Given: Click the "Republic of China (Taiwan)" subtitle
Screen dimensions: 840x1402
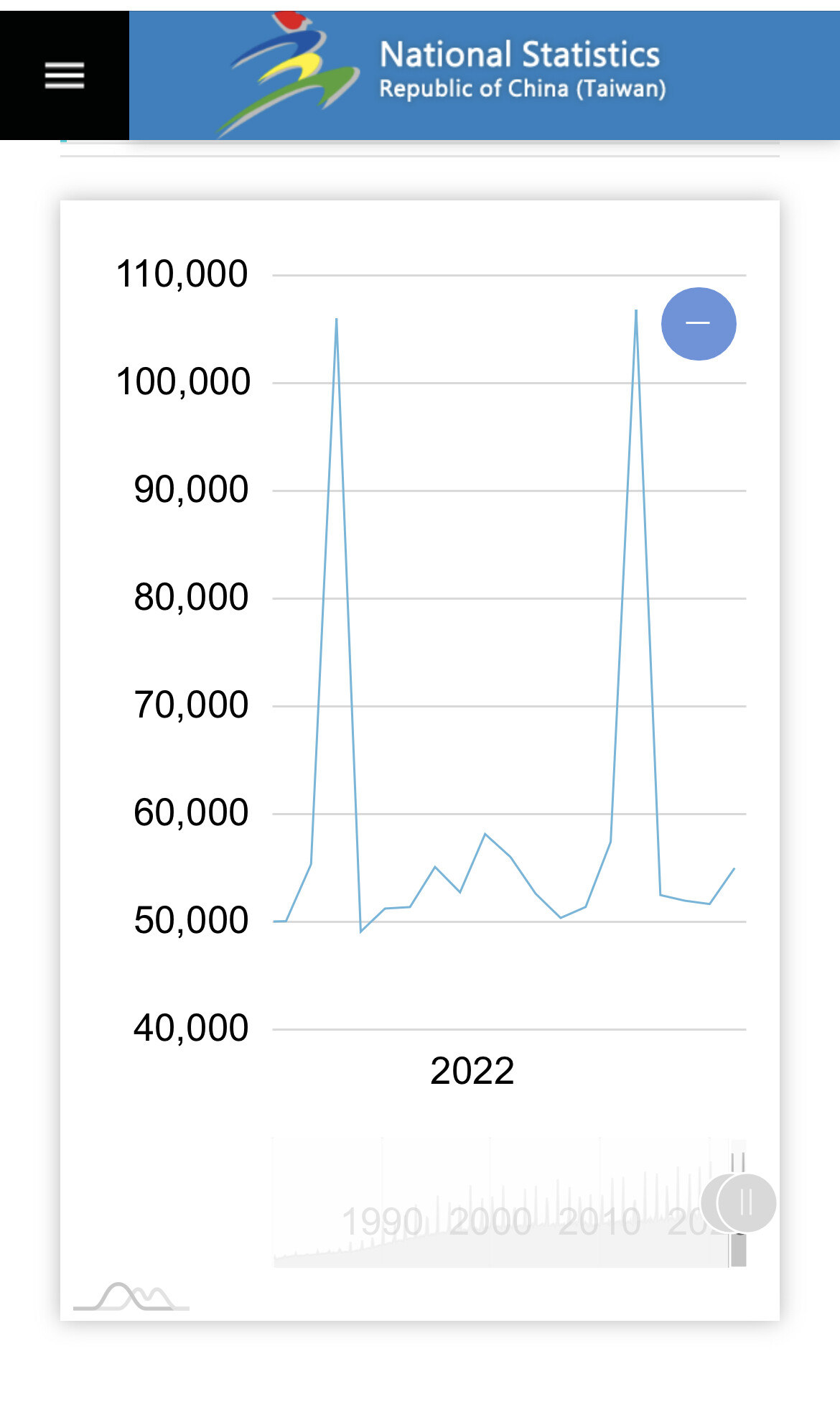Looking at the screenshot, I should point(522,89).
